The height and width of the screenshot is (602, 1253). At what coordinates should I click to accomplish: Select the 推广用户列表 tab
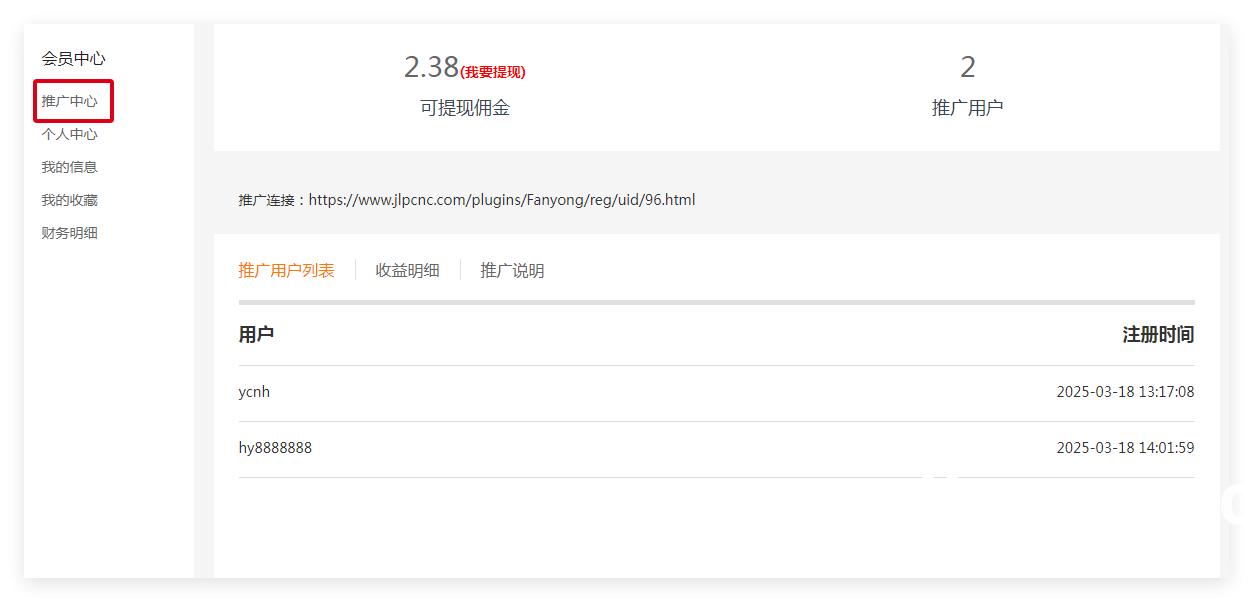[286, 270]
